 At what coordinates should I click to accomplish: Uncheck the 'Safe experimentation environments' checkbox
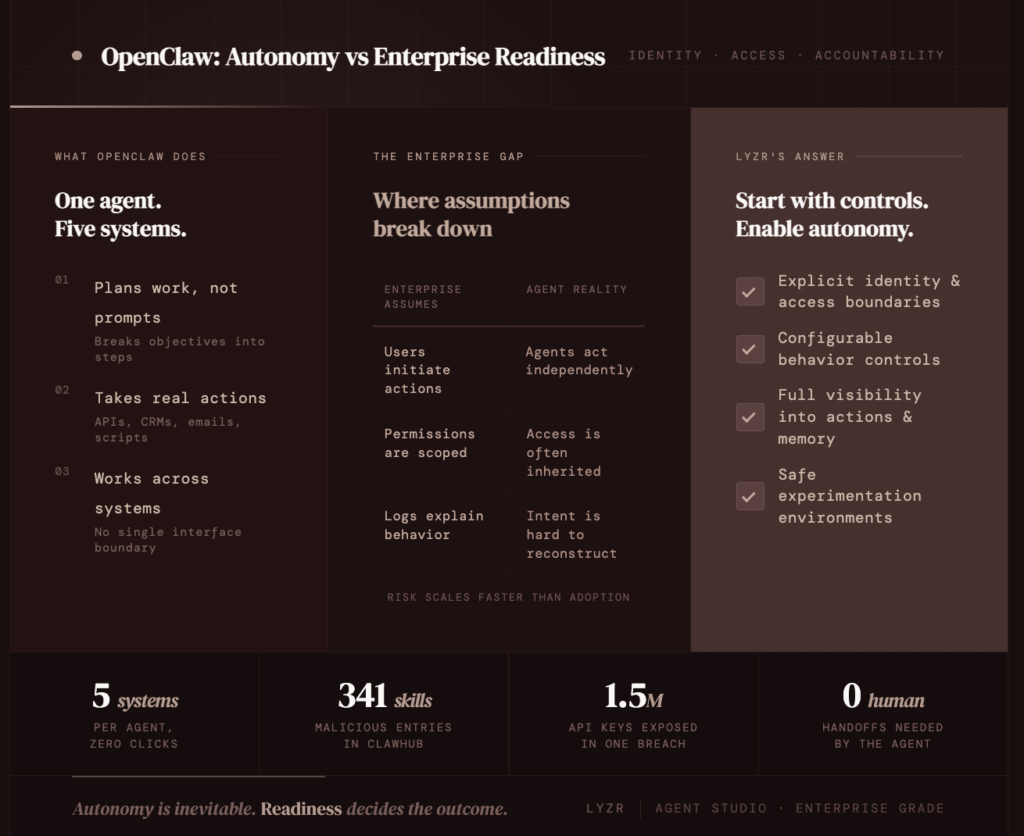click(750, 496)
